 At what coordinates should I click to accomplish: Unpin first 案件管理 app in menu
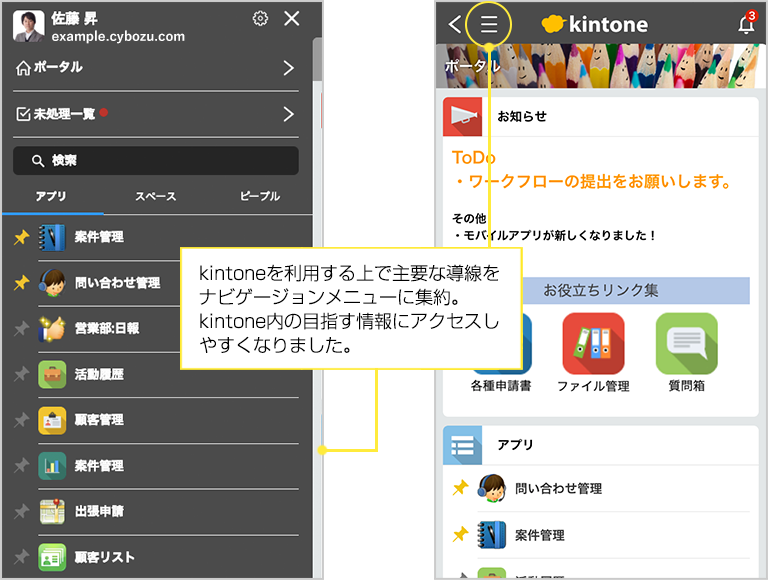(x=21, y=237)
